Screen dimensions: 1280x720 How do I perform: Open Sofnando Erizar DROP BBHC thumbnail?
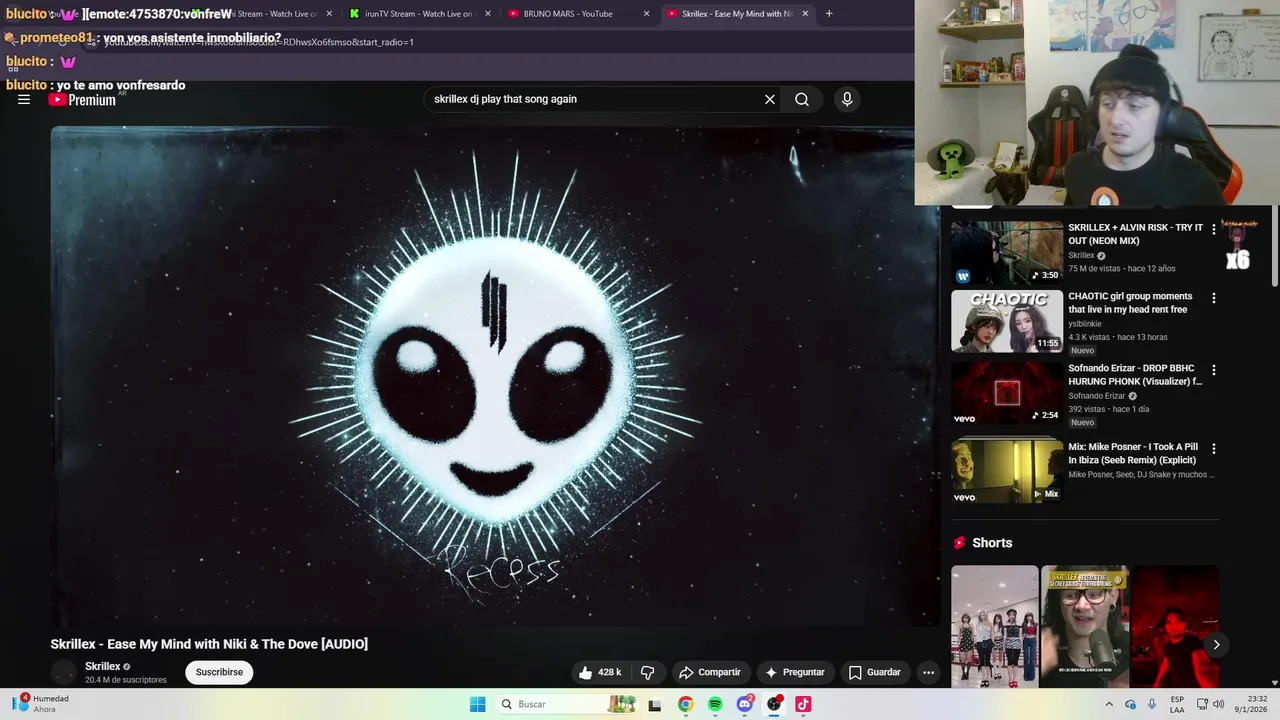pyautogui.click(x=1007, y=393)
